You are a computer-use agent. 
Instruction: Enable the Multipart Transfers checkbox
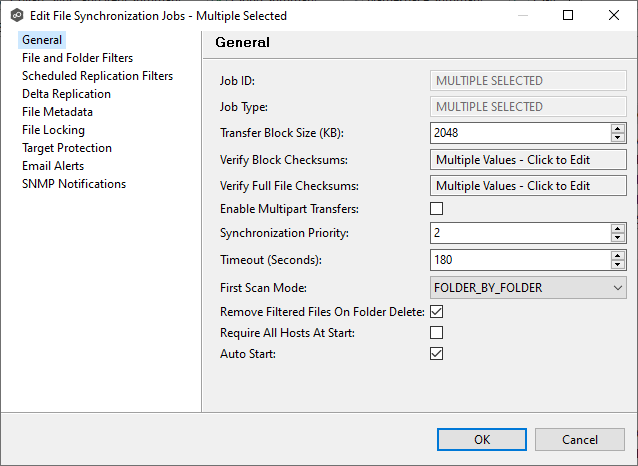pos(436,209)
